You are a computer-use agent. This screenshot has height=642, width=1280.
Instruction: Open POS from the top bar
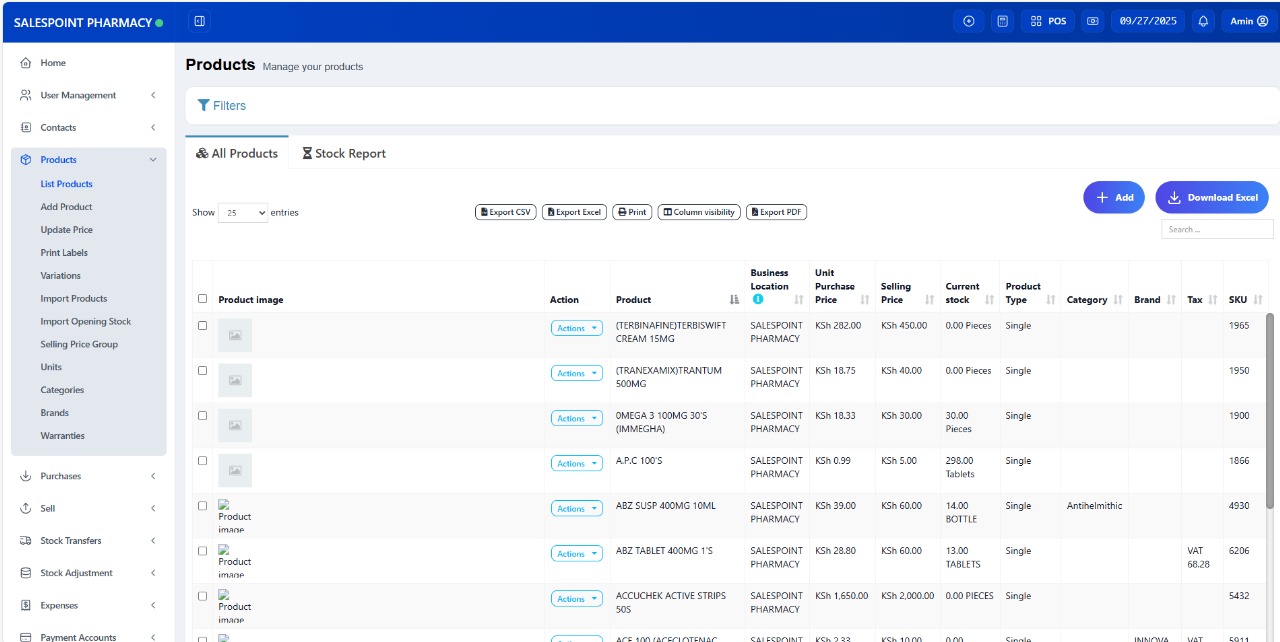click(x=1047, y=21)
